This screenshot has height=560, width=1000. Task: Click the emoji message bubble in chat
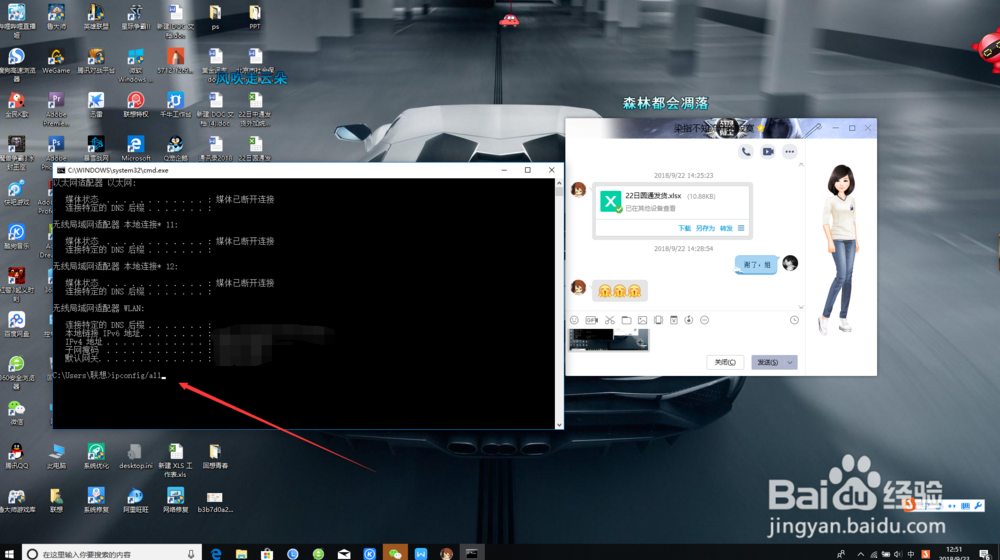[x=620, y=291]
